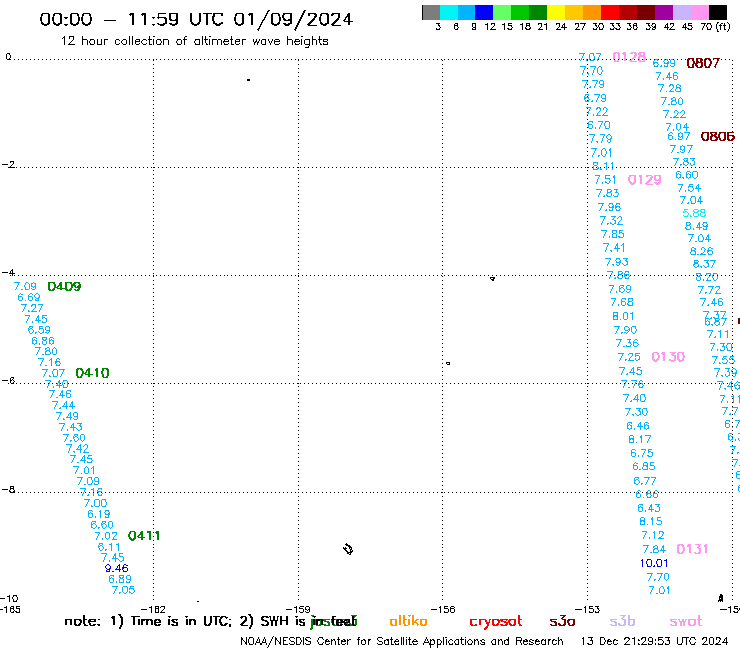Click the s3b satellite legend label
Screen dimensions: 740x650
622,621
